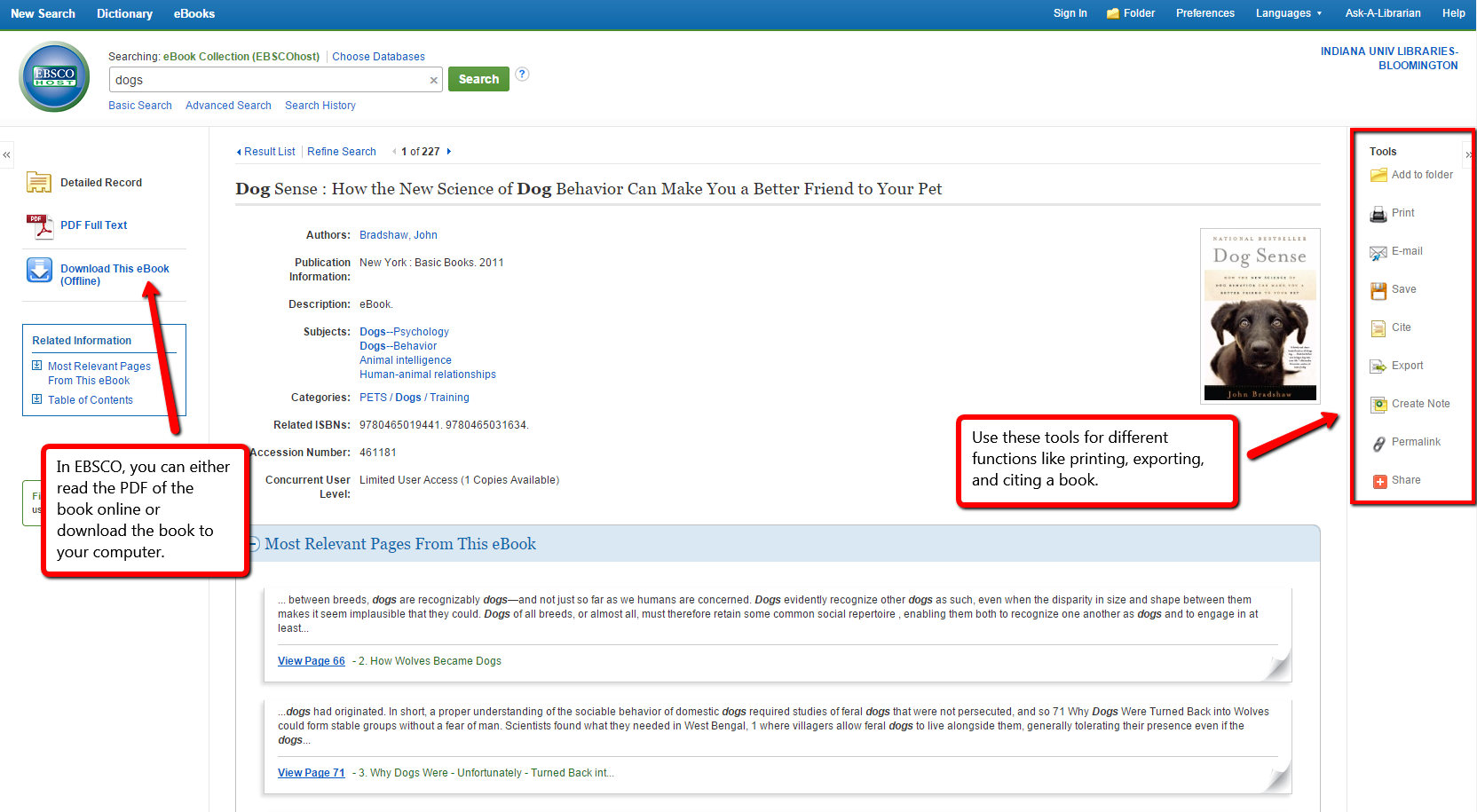Click Human-animal relationships subject link
The width and height of the screenshot is (1477, 812).
[428, 374]
